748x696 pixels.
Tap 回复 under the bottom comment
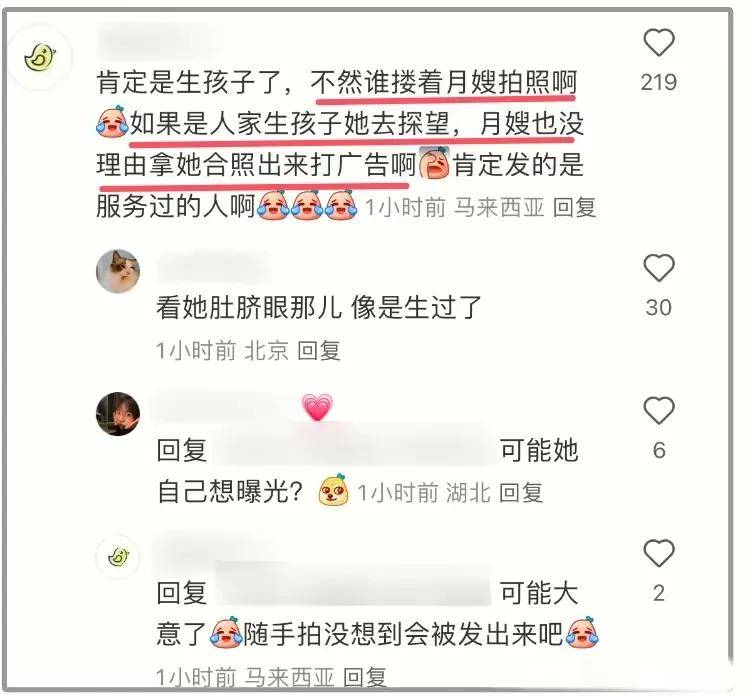click(365, 677)
